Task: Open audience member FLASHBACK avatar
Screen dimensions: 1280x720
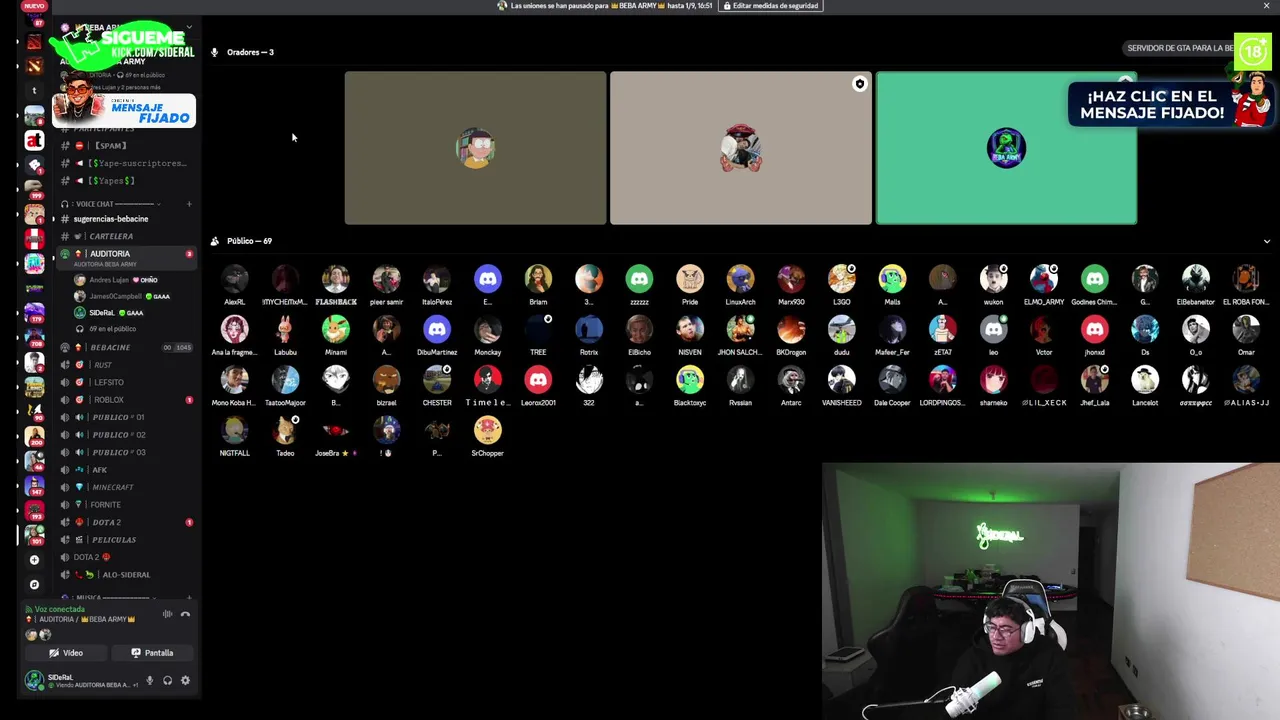Action: 336,279
